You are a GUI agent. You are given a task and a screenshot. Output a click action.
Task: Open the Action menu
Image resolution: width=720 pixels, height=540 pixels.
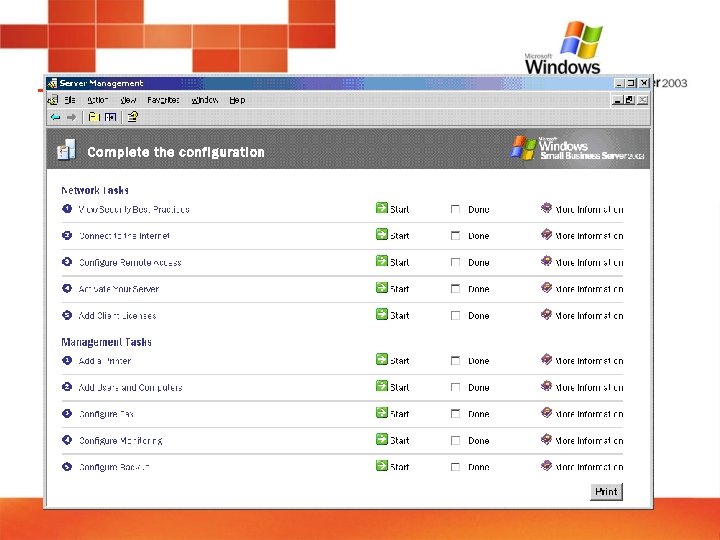point(97,100)
